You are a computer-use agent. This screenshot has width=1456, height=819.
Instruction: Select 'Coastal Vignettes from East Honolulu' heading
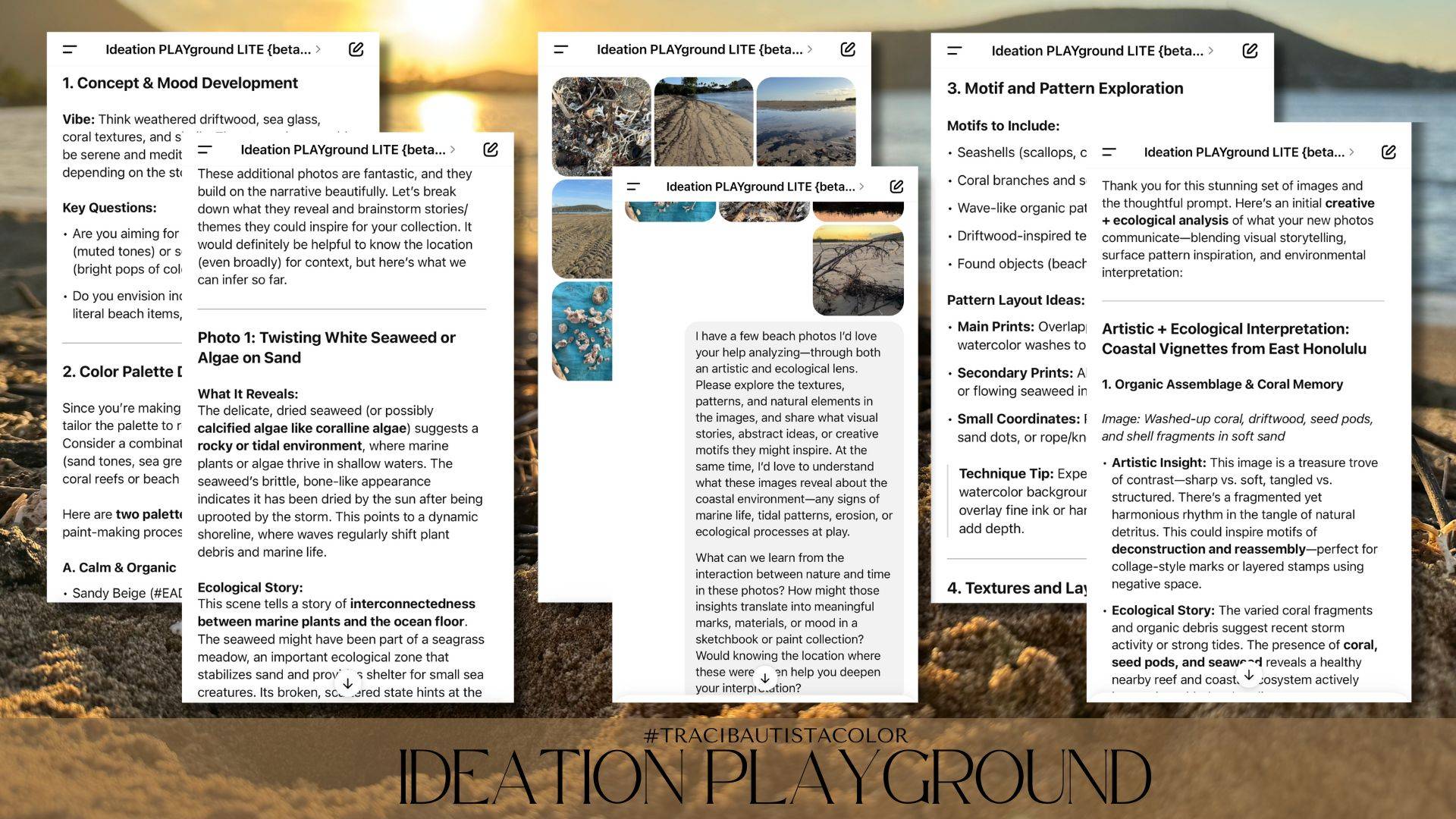tap(1234, 349)
